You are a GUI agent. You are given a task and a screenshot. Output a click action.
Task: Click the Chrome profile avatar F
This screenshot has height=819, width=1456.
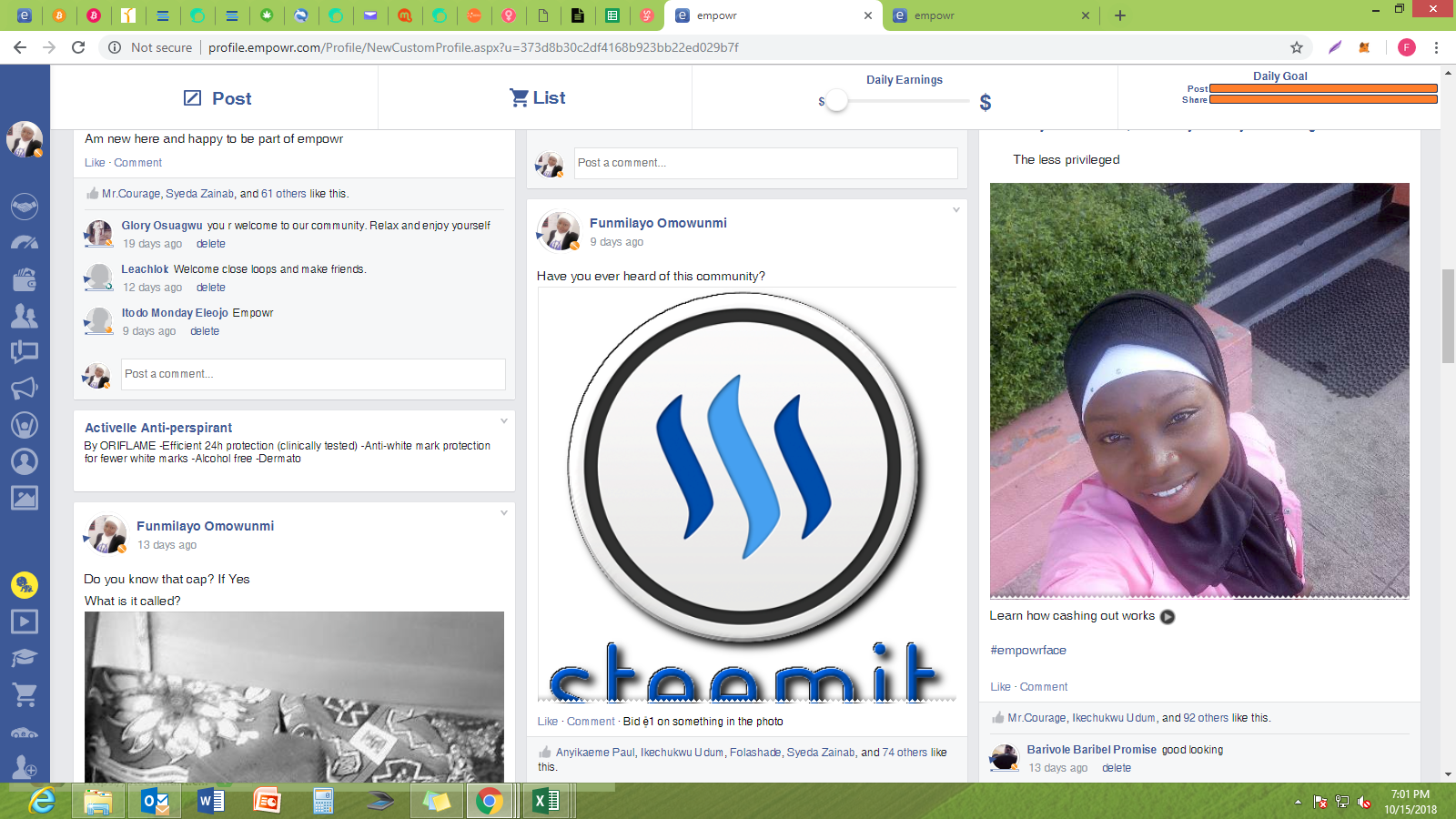pos(1407,47)
